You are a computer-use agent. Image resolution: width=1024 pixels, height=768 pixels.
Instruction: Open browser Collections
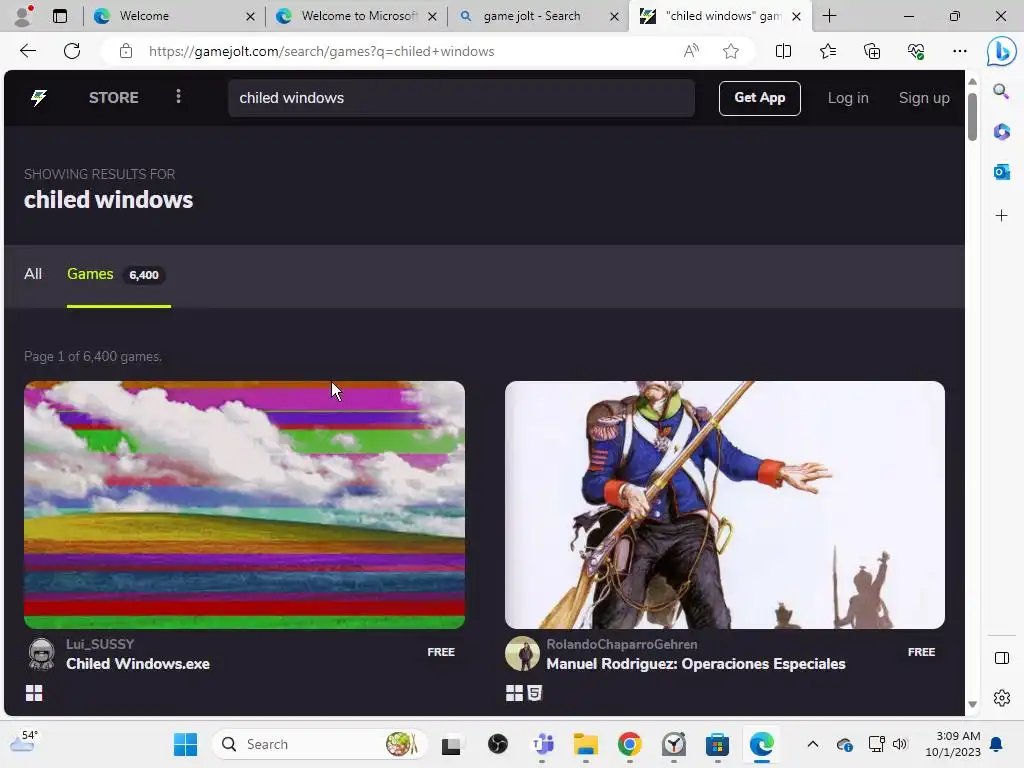click(x=872, y=51)
